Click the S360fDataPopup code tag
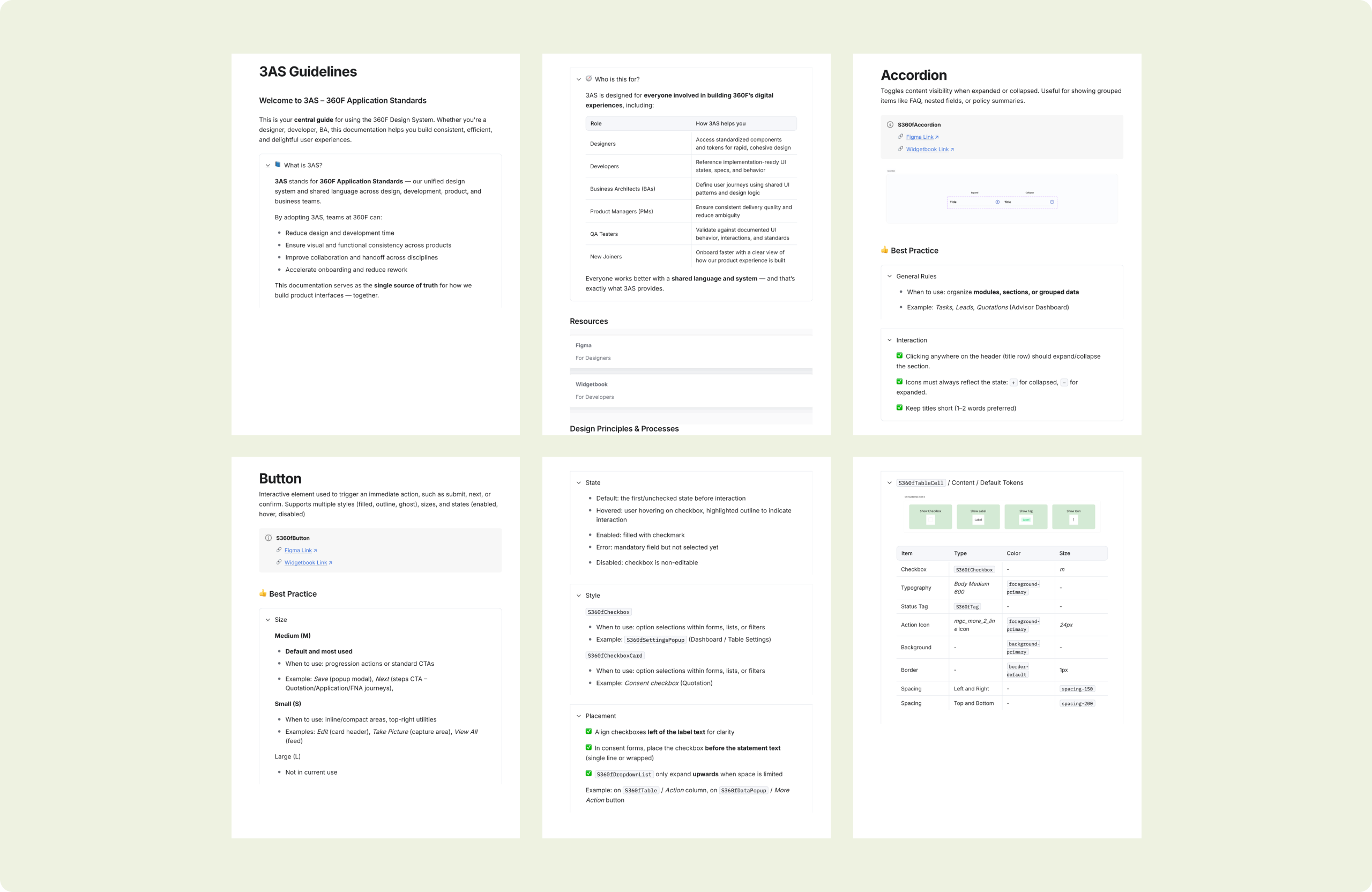The image size is (1372, 892). pos(744,791)
